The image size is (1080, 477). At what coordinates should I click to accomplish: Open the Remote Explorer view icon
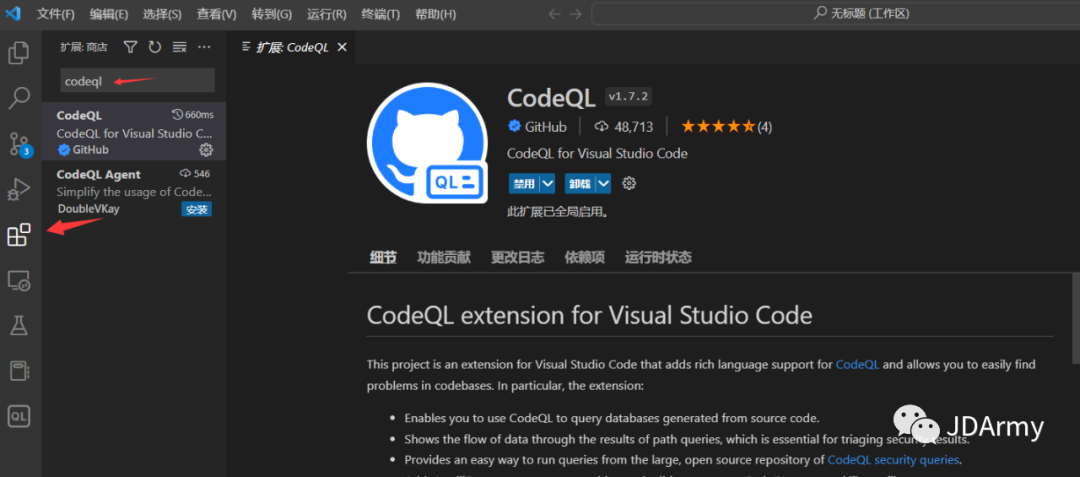[x=19, y=281]
